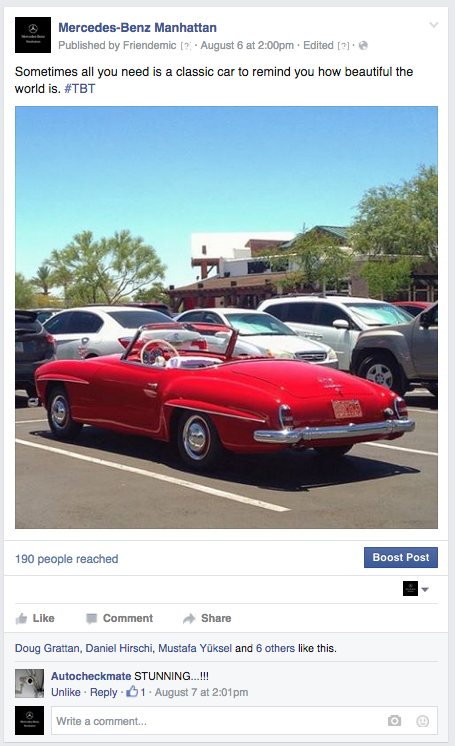Click the Comment speech bubble action
Screen dimensions: 455x746
coord(119,618)
